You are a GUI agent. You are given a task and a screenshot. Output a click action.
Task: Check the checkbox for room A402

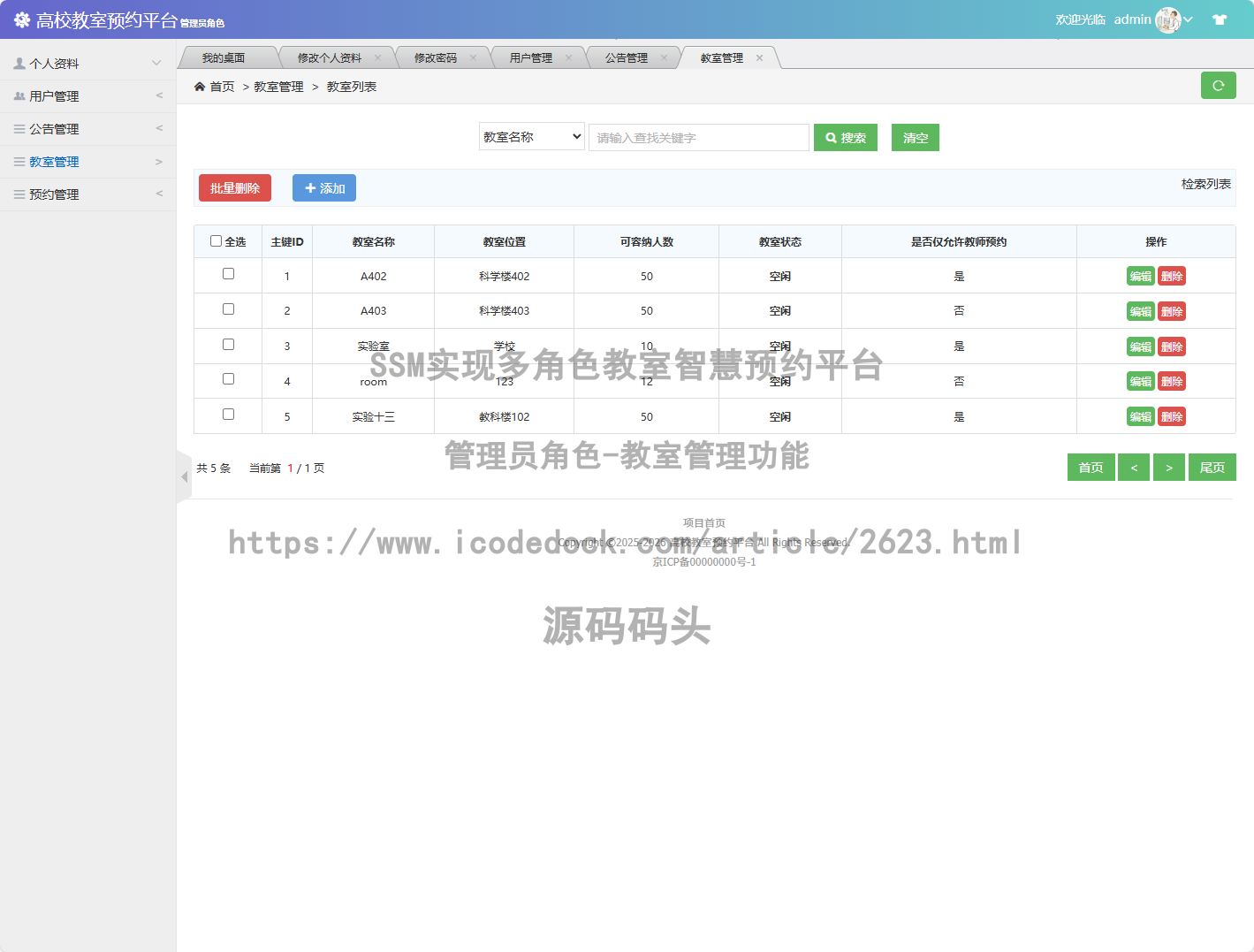coord(228,274)
